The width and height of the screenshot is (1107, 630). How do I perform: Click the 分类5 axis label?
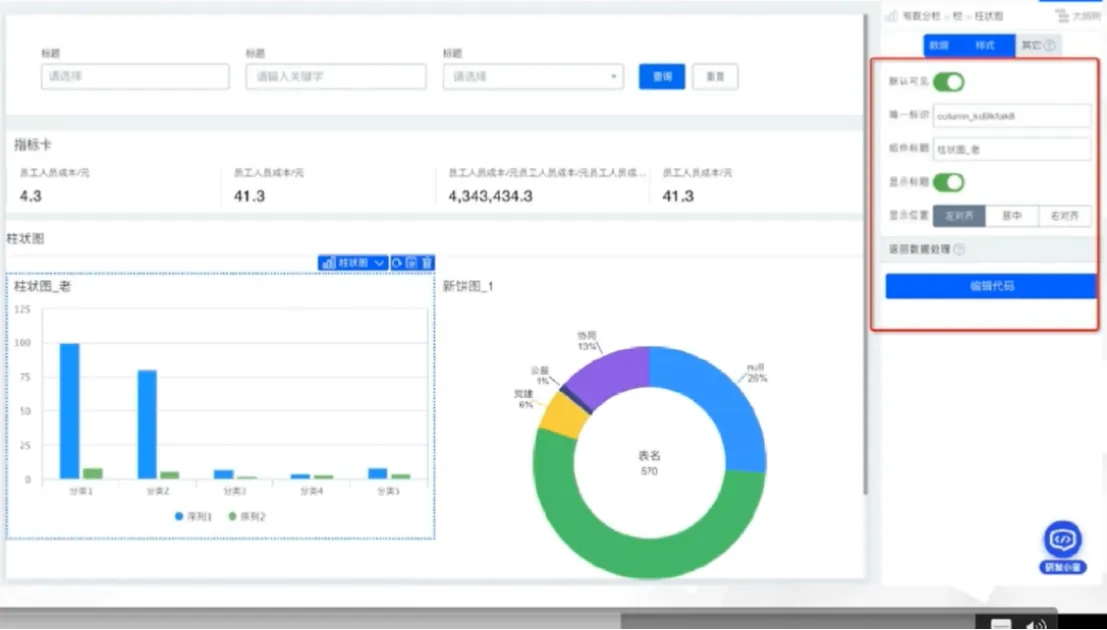388,491
